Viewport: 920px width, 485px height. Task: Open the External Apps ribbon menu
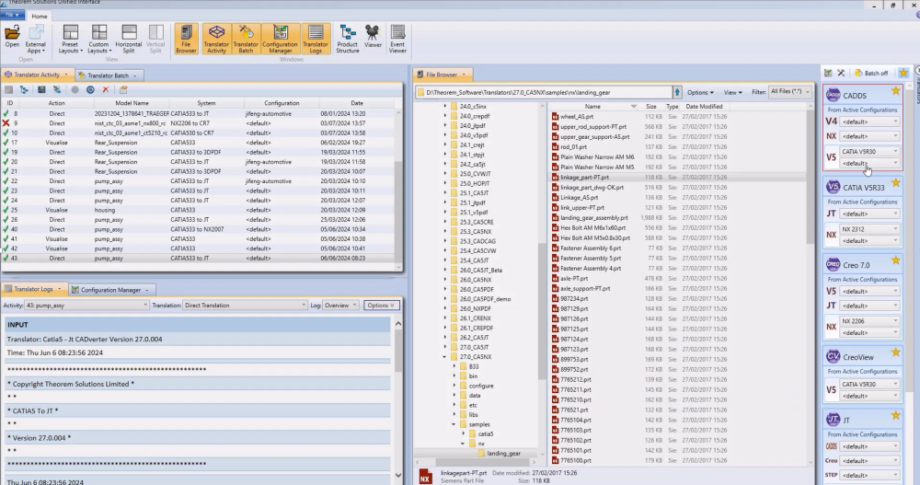coord(35,39)
